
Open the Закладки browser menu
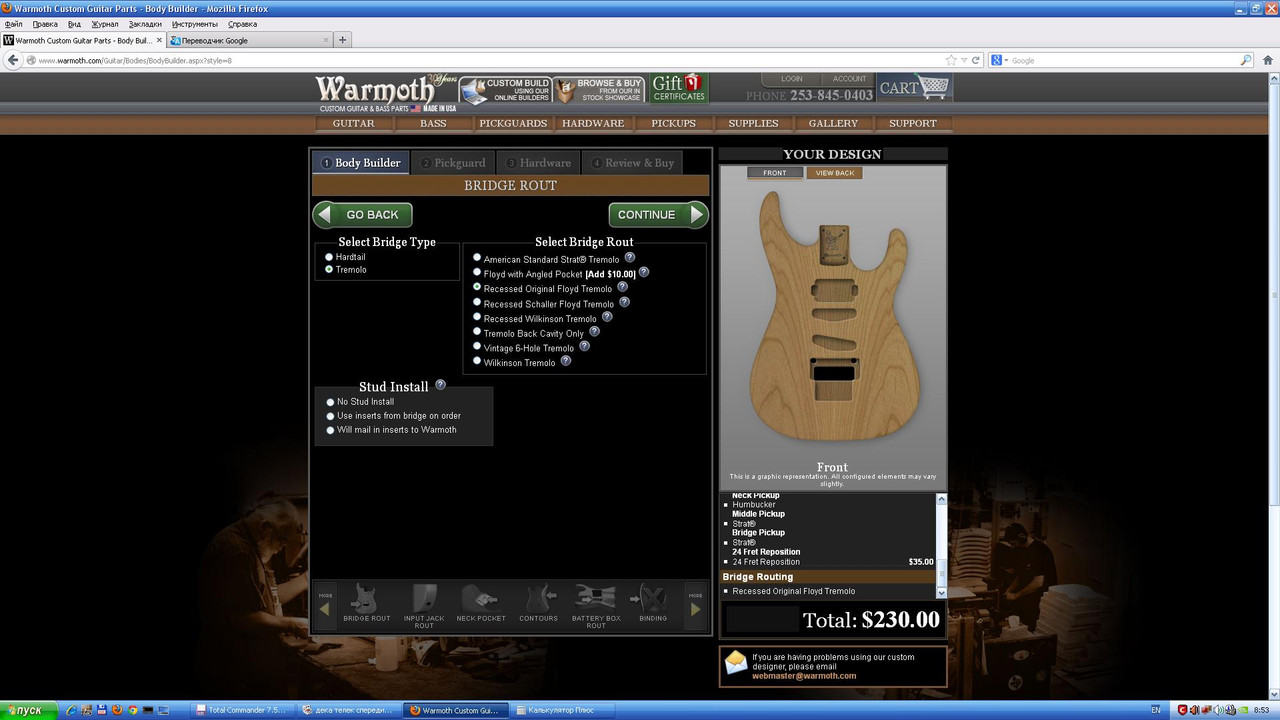coord(145,24)
